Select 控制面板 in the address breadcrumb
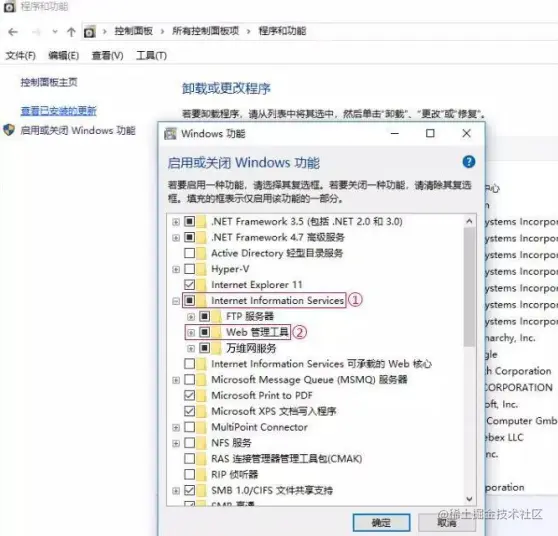 click(133, 31)
